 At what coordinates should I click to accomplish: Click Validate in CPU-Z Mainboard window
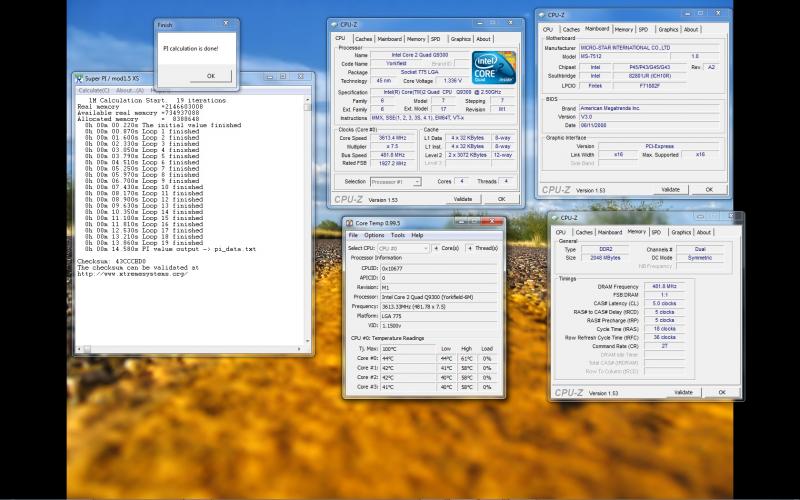point(670,189)
